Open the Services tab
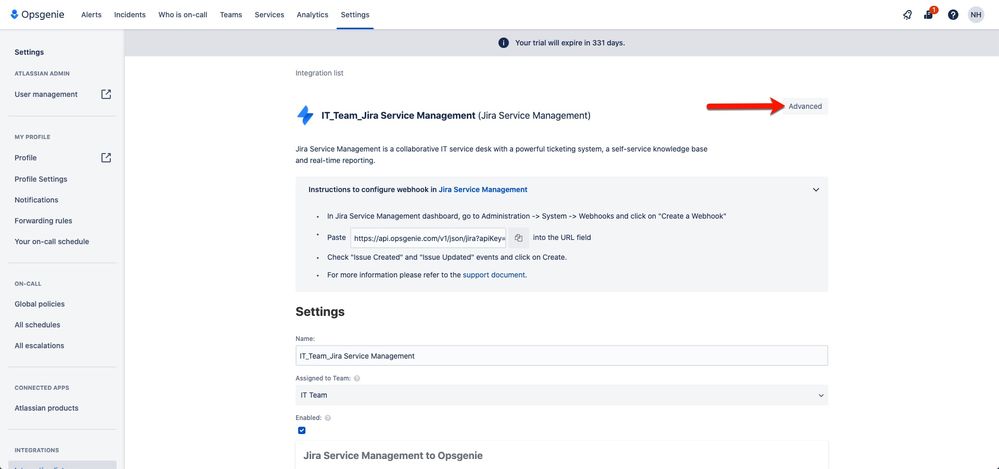 click(269, 15)
